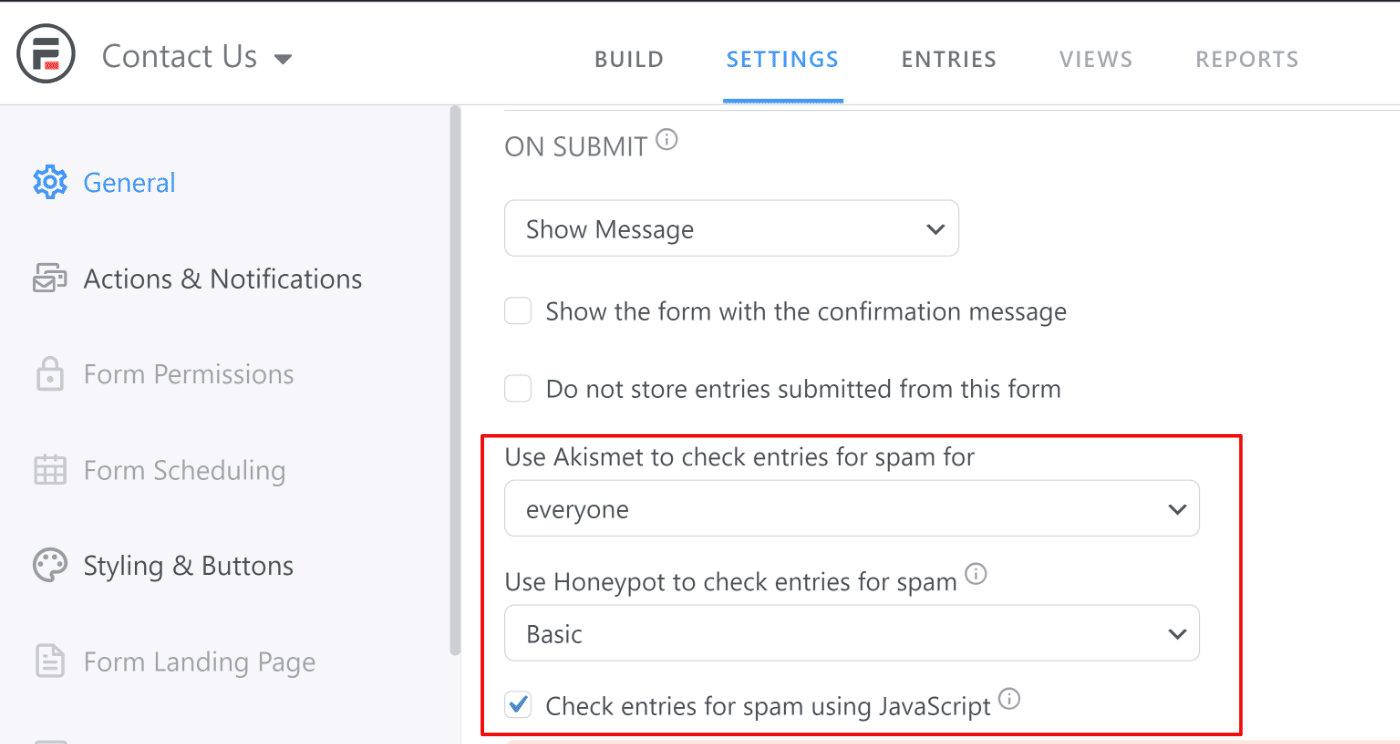The image size is (1400, 744).
Task: Enable showing form with confirmation message
Action: point(518,311)
